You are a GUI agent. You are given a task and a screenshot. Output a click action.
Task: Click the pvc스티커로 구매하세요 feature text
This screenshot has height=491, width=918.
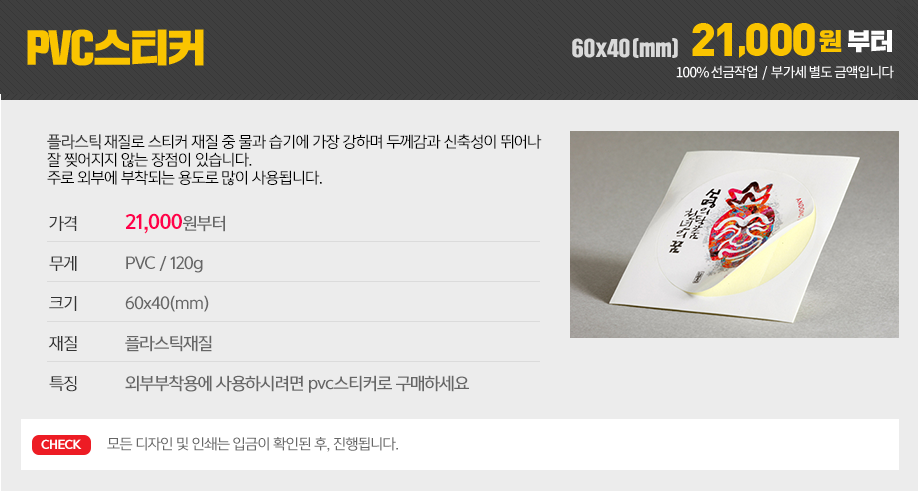click(x=388, y=383)
